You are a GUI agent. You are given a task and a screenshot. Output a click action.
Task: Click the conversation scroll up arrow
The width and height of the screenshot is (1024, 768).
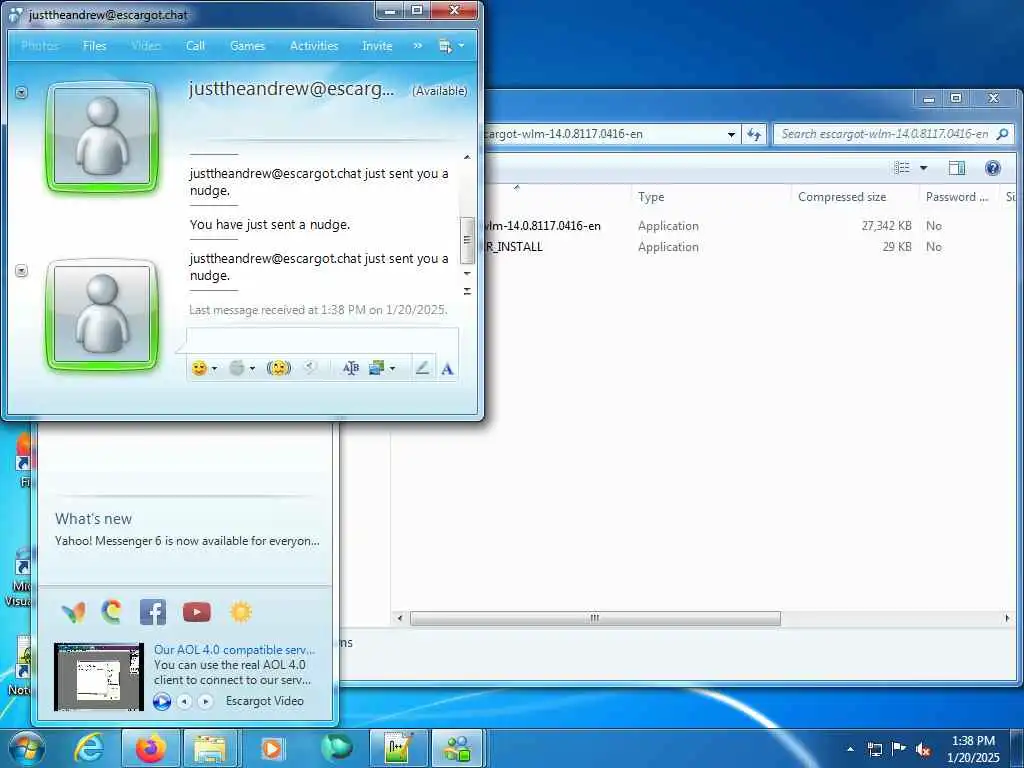pos(467,157)
